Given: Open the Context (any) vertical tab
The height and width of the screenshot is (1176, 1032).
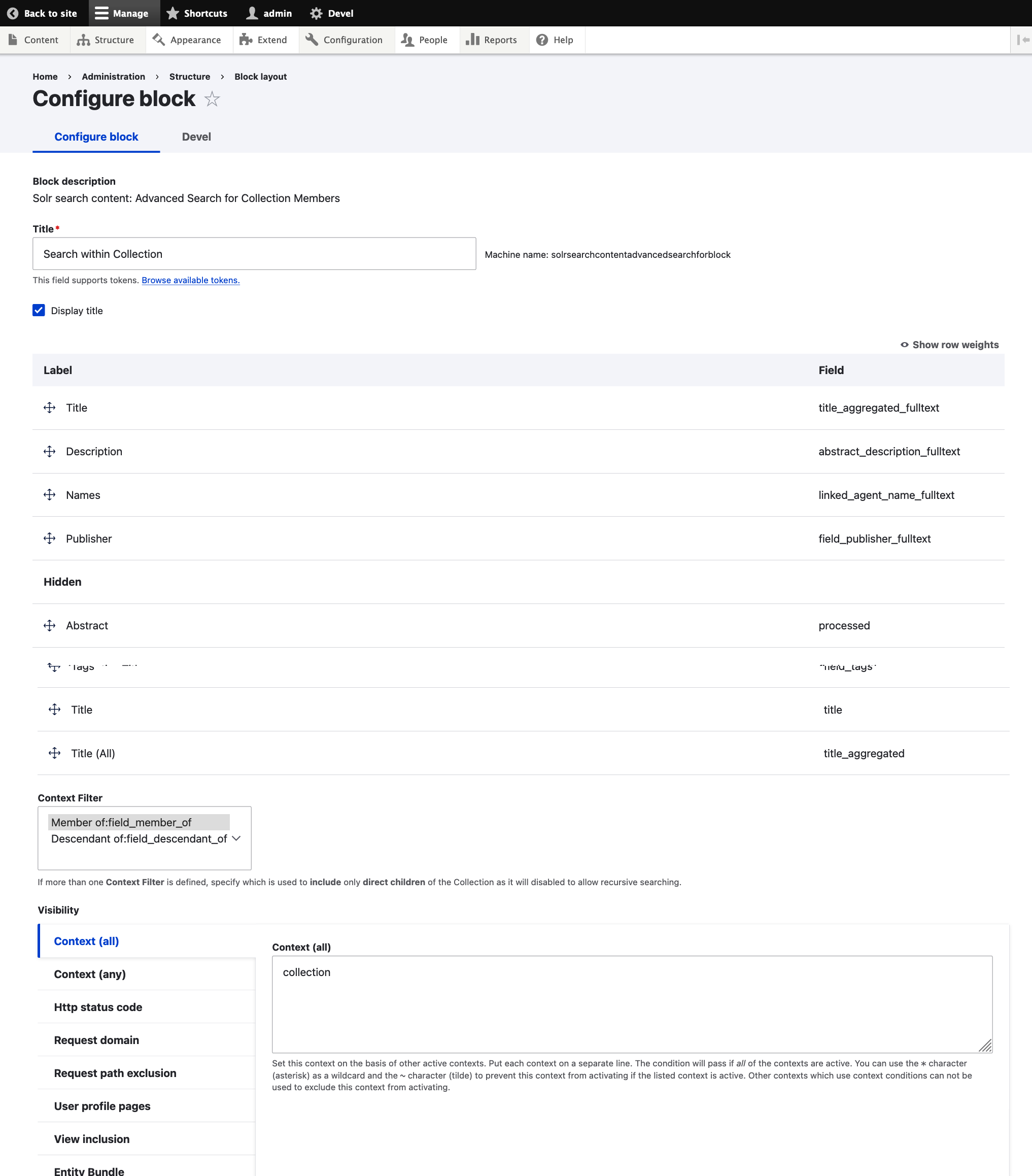Looking at the screenshot, I should pyautogui.click(x=90, y=974).
